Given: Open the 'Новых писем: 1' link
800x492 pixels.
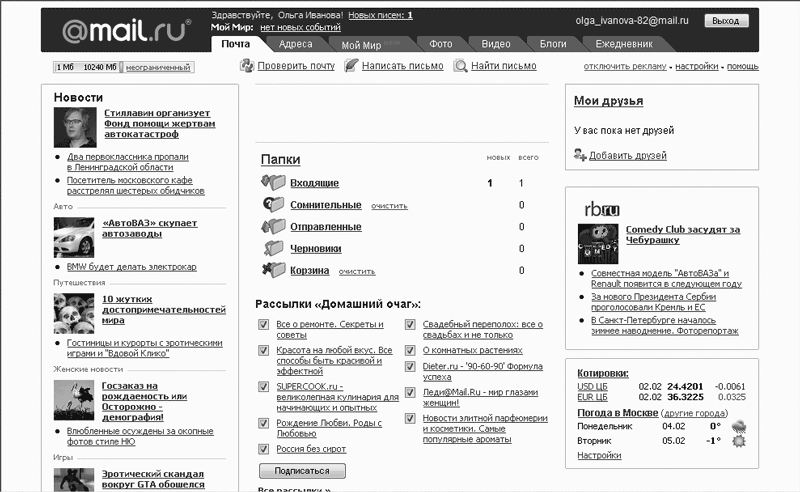Looking at the screenshot, I should 381,15.
